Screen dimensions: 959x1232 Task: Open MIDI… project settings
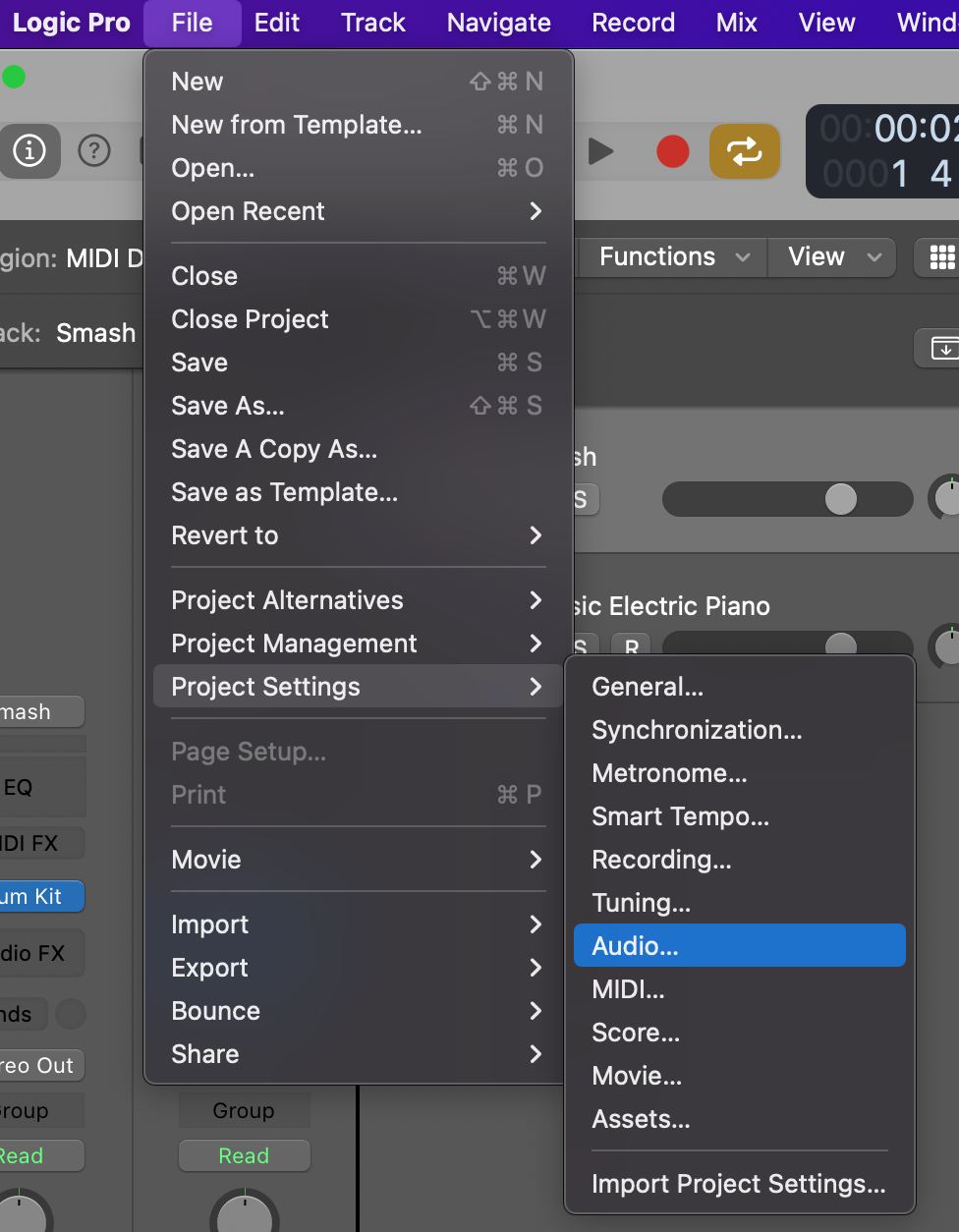click(740, 988)
